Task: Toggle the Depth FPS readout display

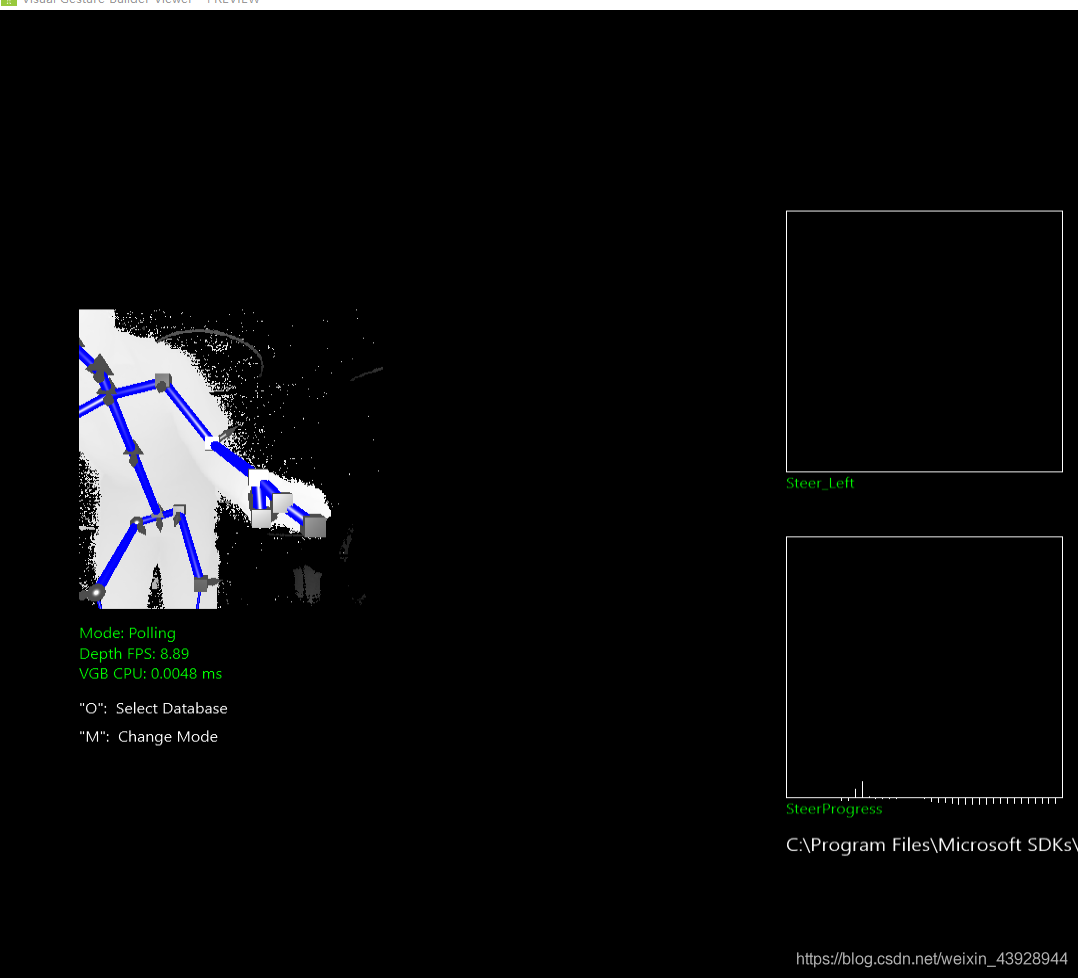Action: [x=134, y=653]
